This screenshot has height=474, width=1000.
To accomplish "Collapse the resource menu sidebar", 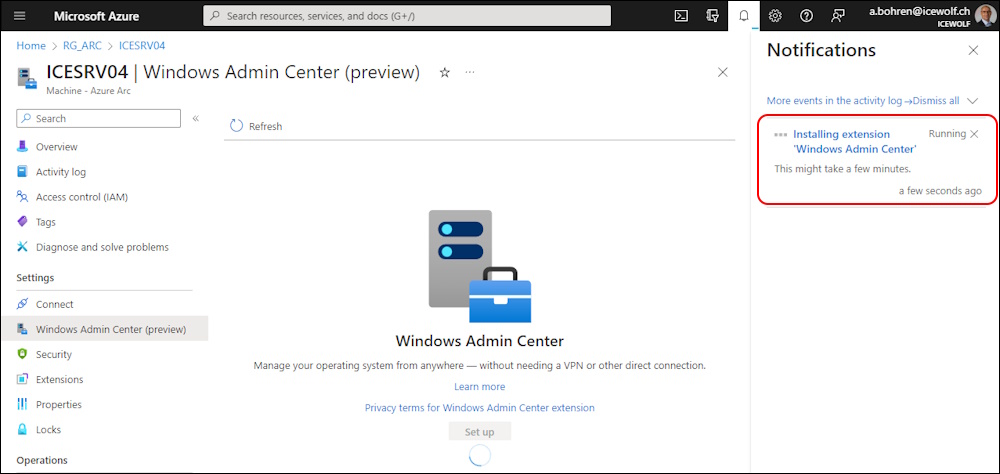I will pos(196,118).
